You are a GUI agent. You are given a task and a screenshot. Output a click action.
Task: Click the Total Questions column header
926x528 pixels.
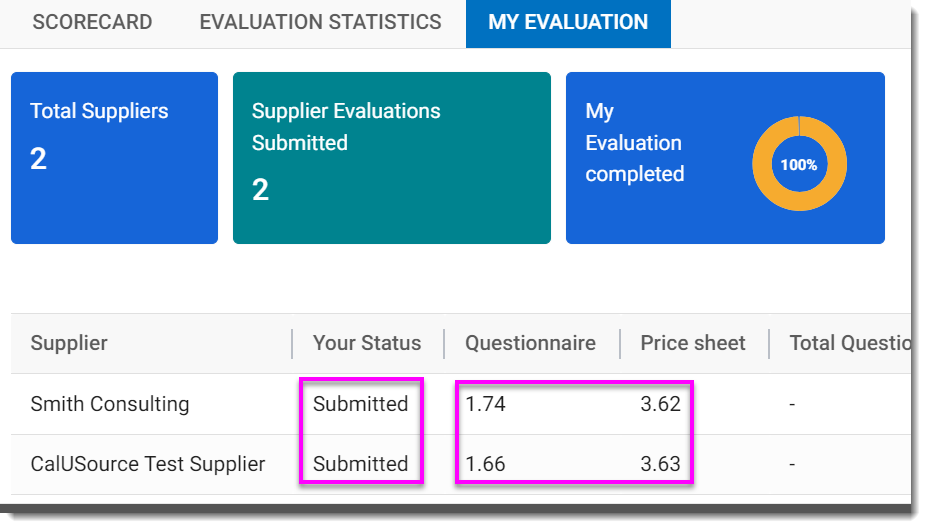[x=849, y=343]
